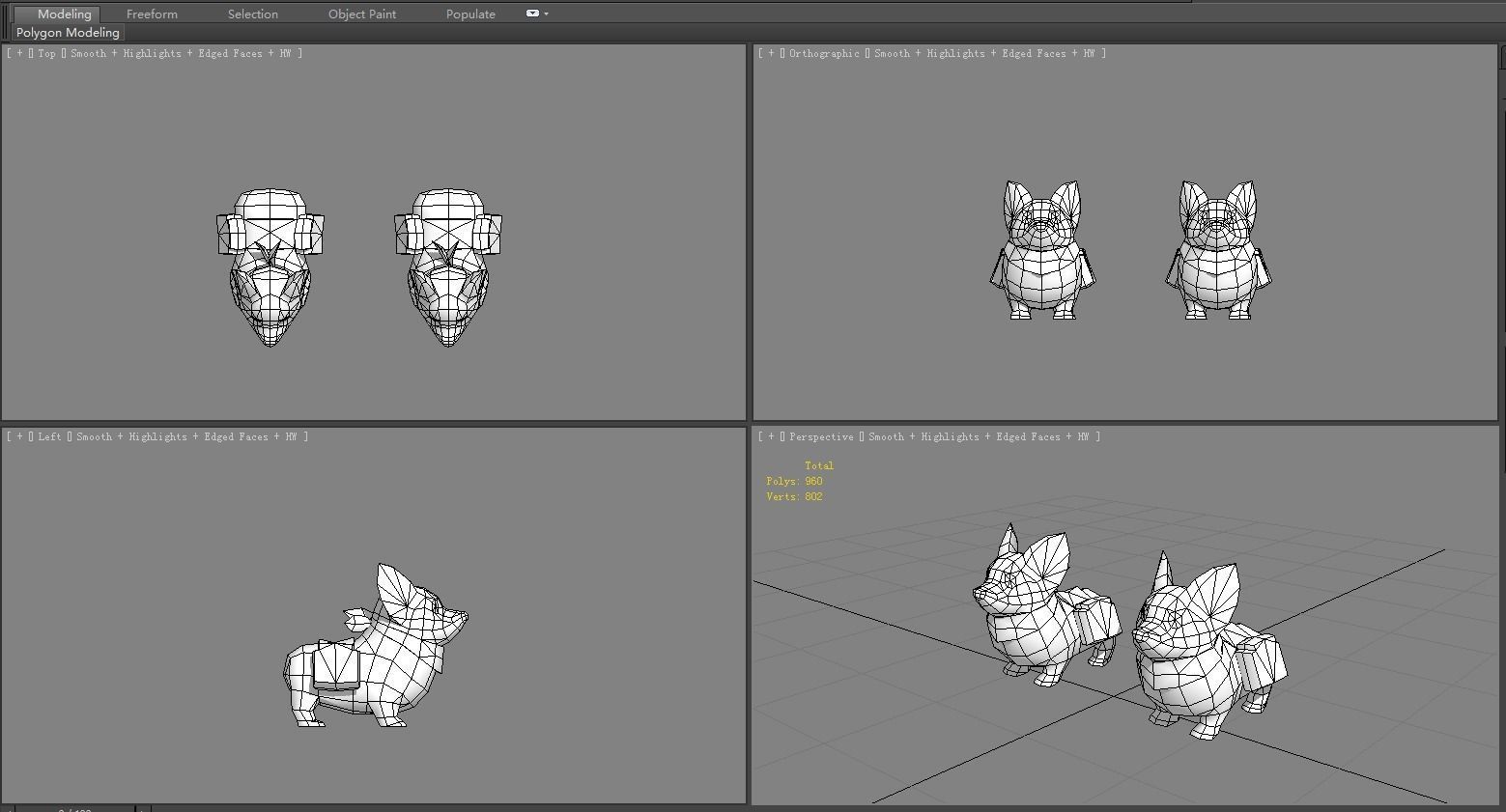
Task: Switch to the Object Paint tab
Action: tap(362, 14)
